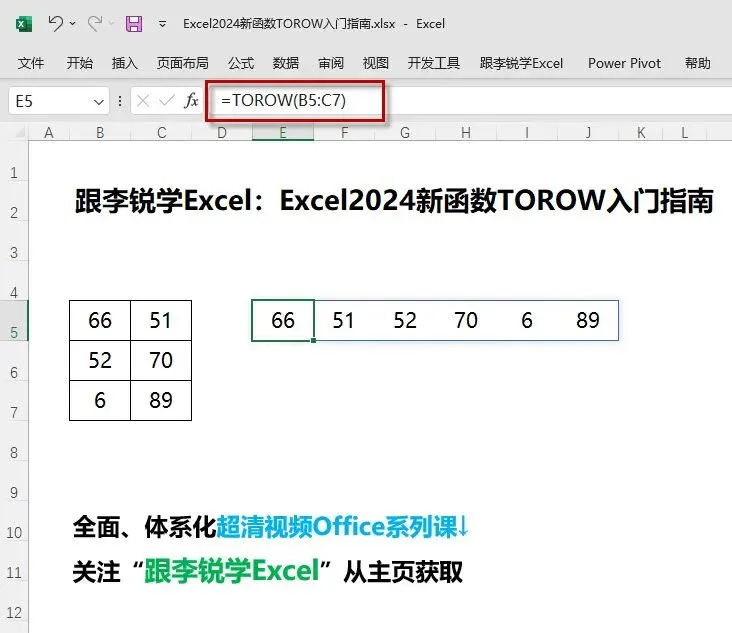Viewport: 732px width, 633px height.
Task: Select cell I5 containing 6
Action: click(527, 320)
